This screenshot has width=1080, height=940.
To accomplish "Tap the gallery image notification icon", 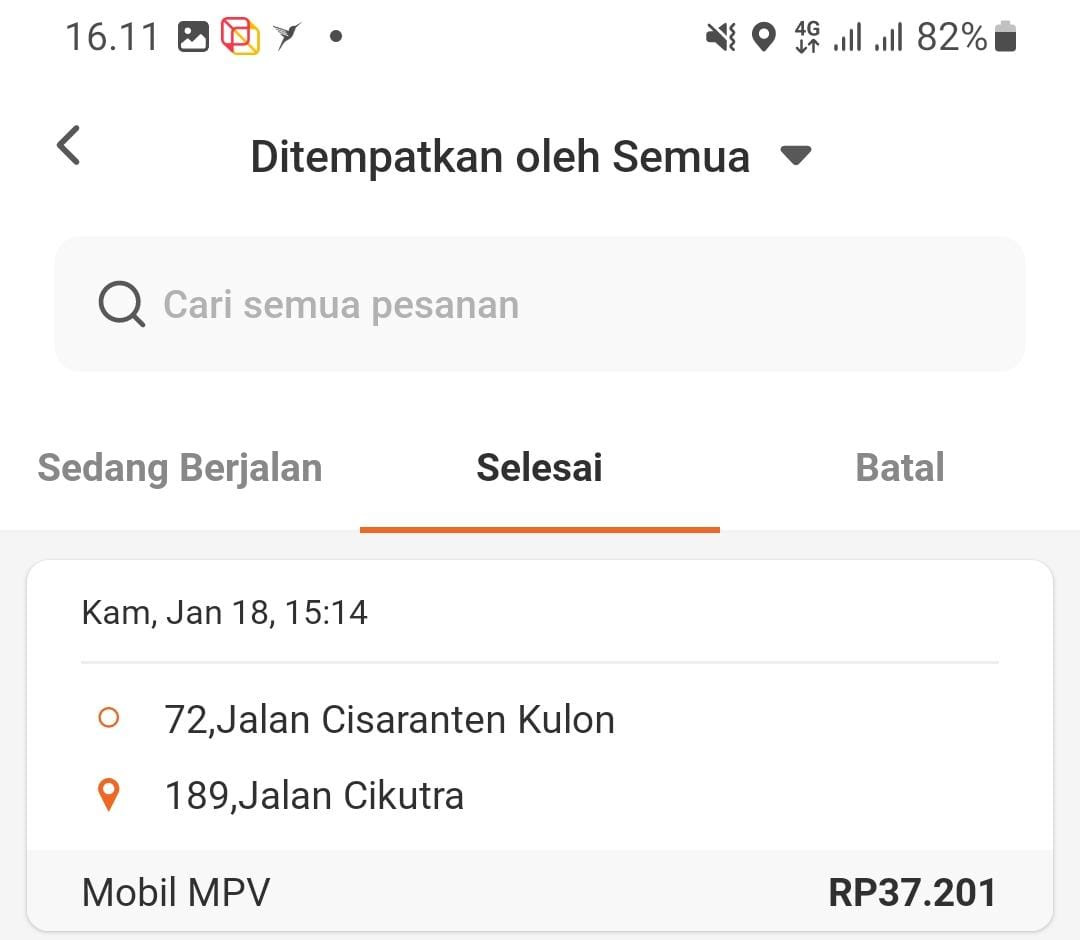I will tap(193, 36).
